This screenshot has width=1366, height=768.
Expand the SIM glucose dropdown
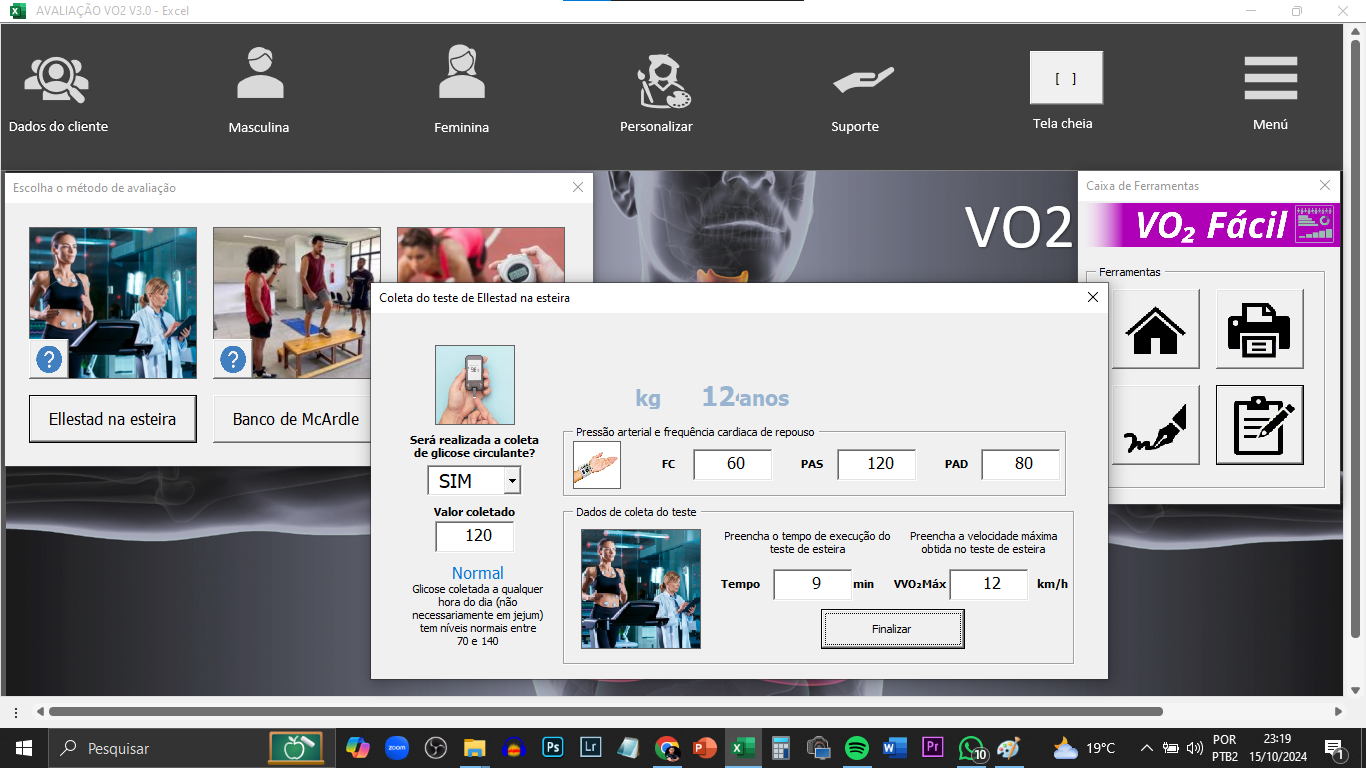coord(512,481)
